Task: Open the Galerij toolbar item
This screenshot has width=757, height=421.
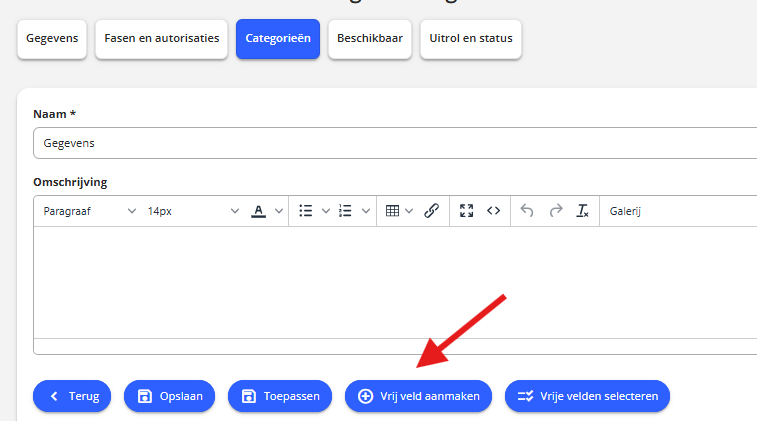Action: (x=625, y=211)
